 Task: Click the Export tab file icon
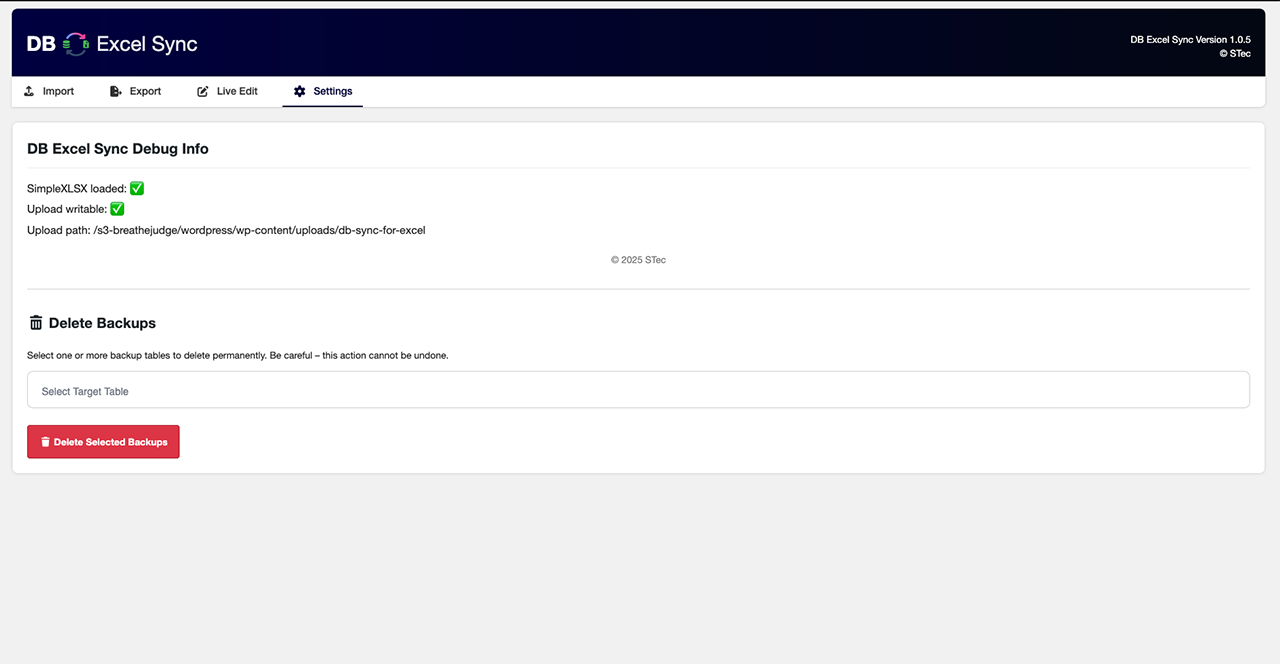116,91
